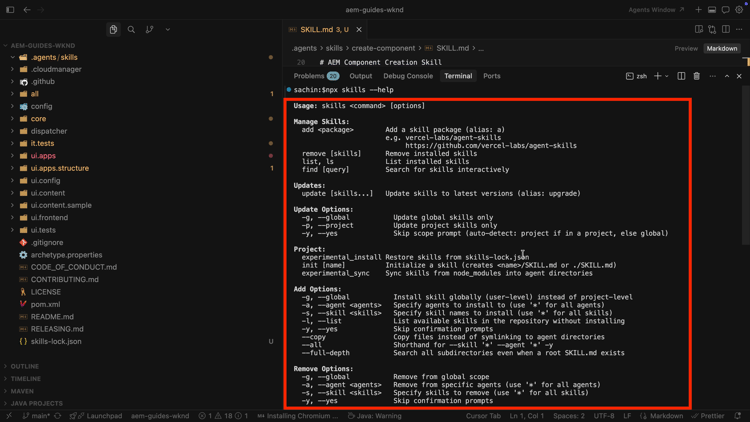Open the Problems tab
750x422 pixels.
(316, 76)
